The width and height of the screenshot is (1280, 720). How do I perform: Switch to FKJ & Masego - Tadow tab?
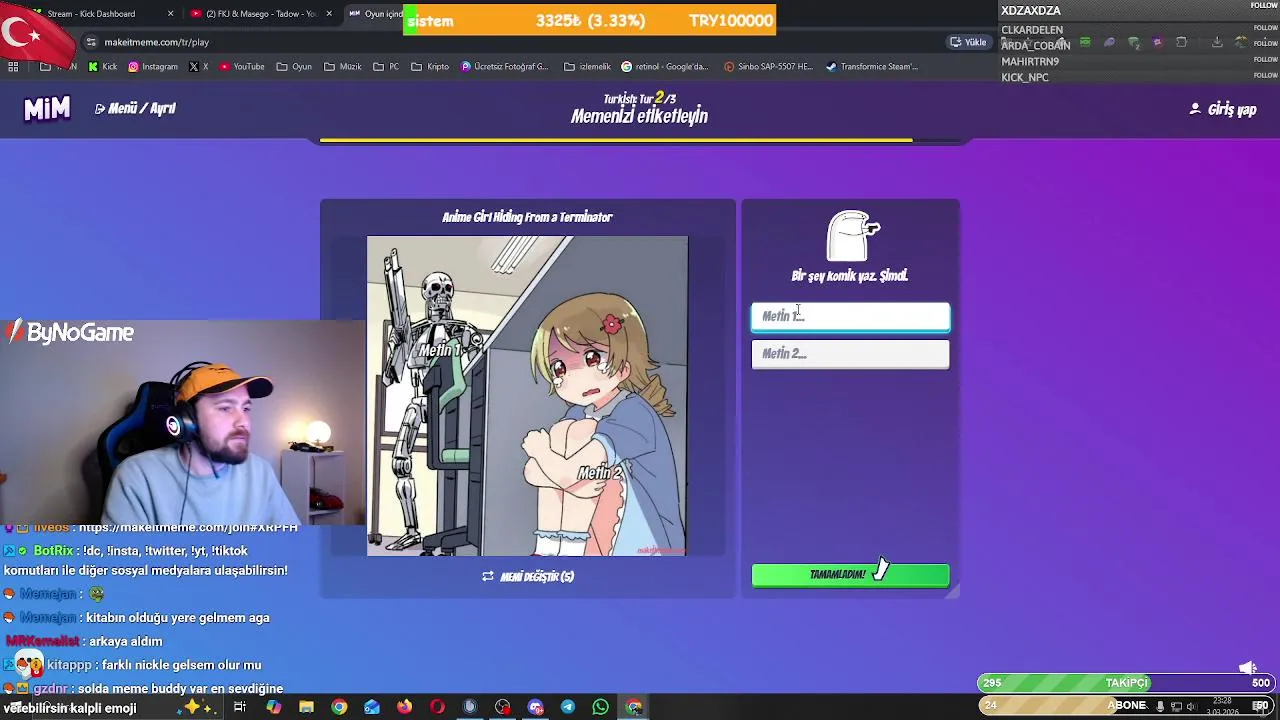click(260, 14)
